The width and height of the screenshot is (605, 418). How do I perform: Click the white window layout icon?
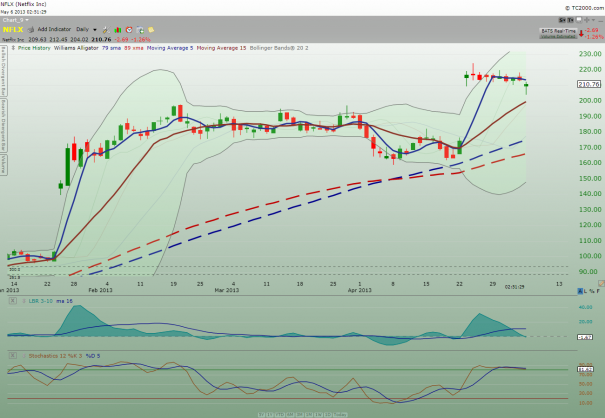(x=579, y=20)
